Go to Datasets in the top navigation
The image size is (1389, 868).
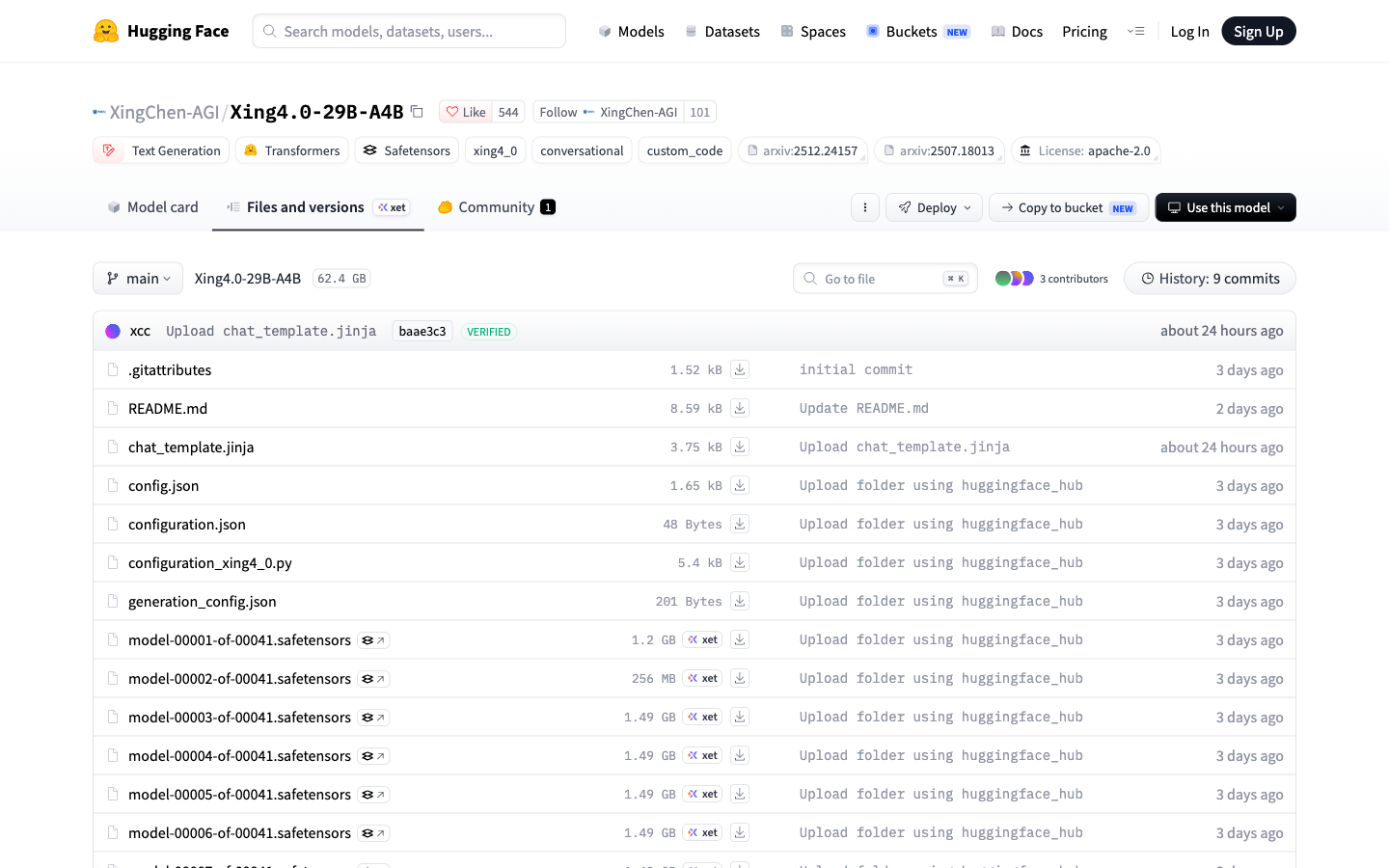pos(722,32)
